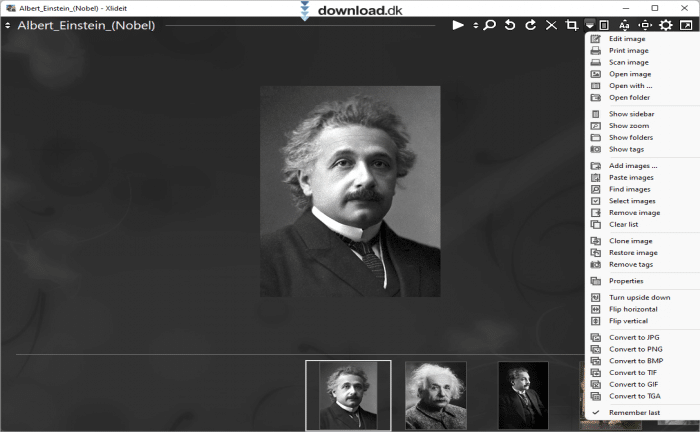The width and height of the screenshot is (700, 432).
Task: Select the crop tool
Action: 571,25
